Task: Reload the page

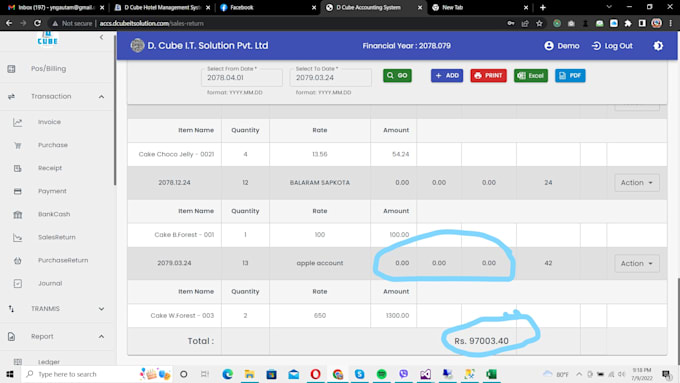Action: coord(37,23)
